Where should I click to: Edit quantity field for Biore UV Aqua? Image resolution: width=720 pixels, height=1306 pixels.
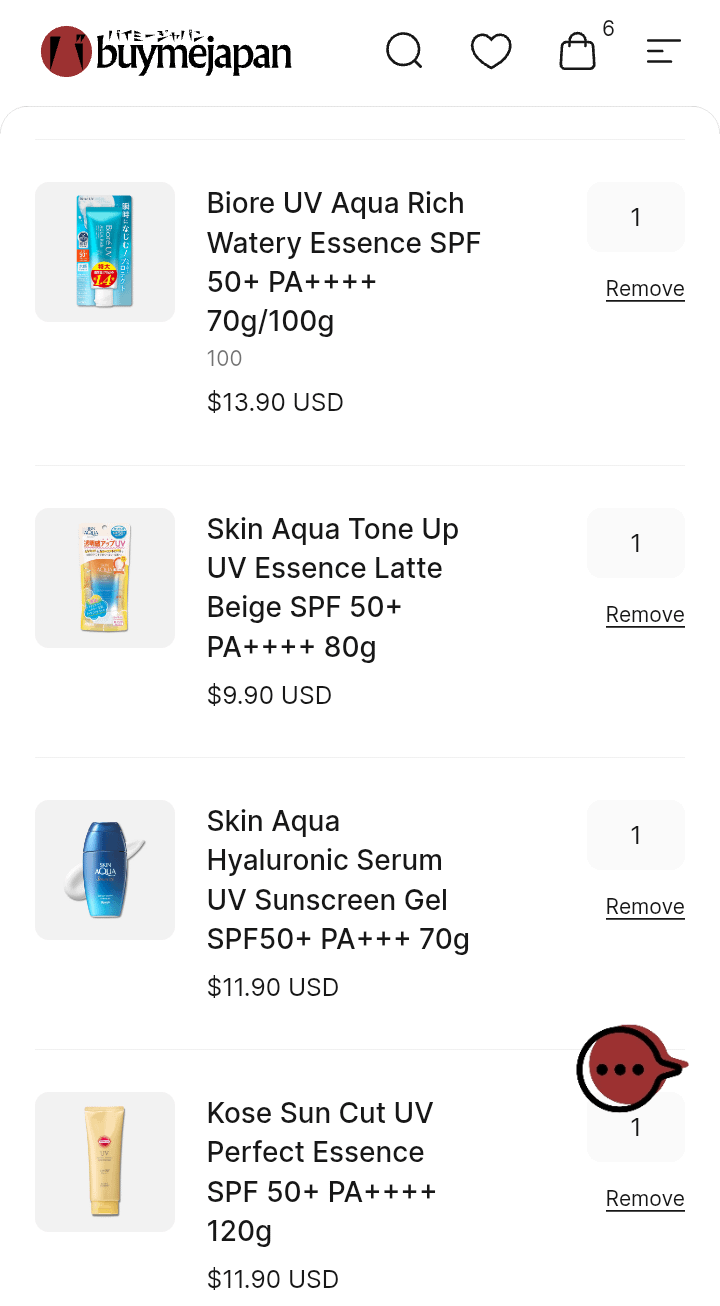pyautogui.click(x=636, y=217)
